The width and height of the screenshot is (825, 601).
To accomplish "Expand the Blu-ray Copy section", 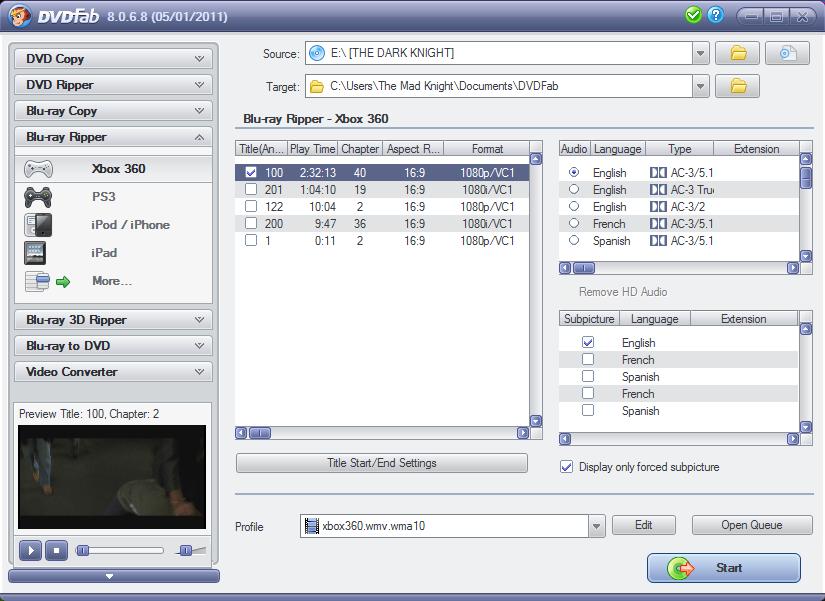I will pyautogui.click(x=113, y=111).
